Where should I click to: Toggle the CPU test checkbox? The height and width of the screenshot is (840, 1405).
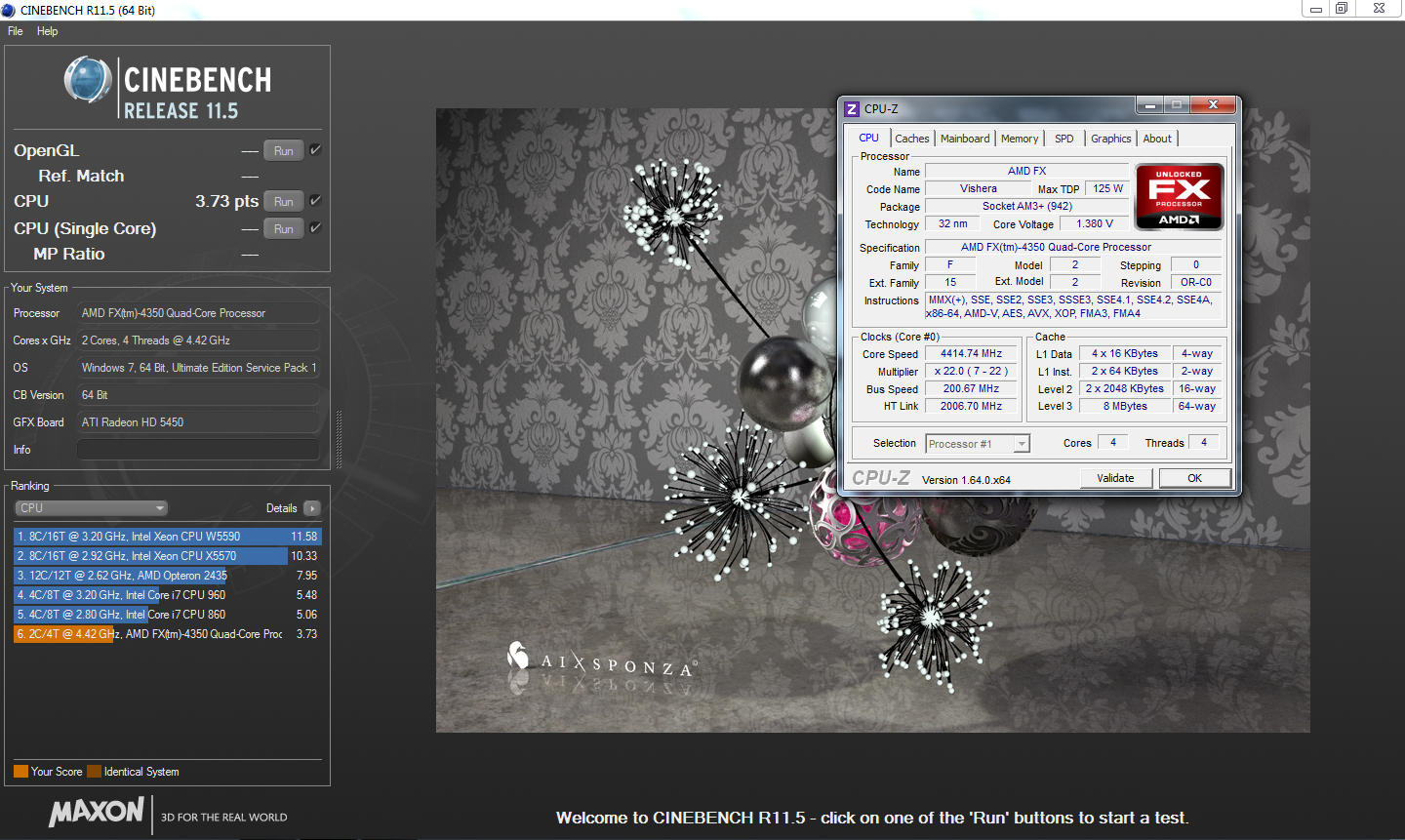click(315, 201)
